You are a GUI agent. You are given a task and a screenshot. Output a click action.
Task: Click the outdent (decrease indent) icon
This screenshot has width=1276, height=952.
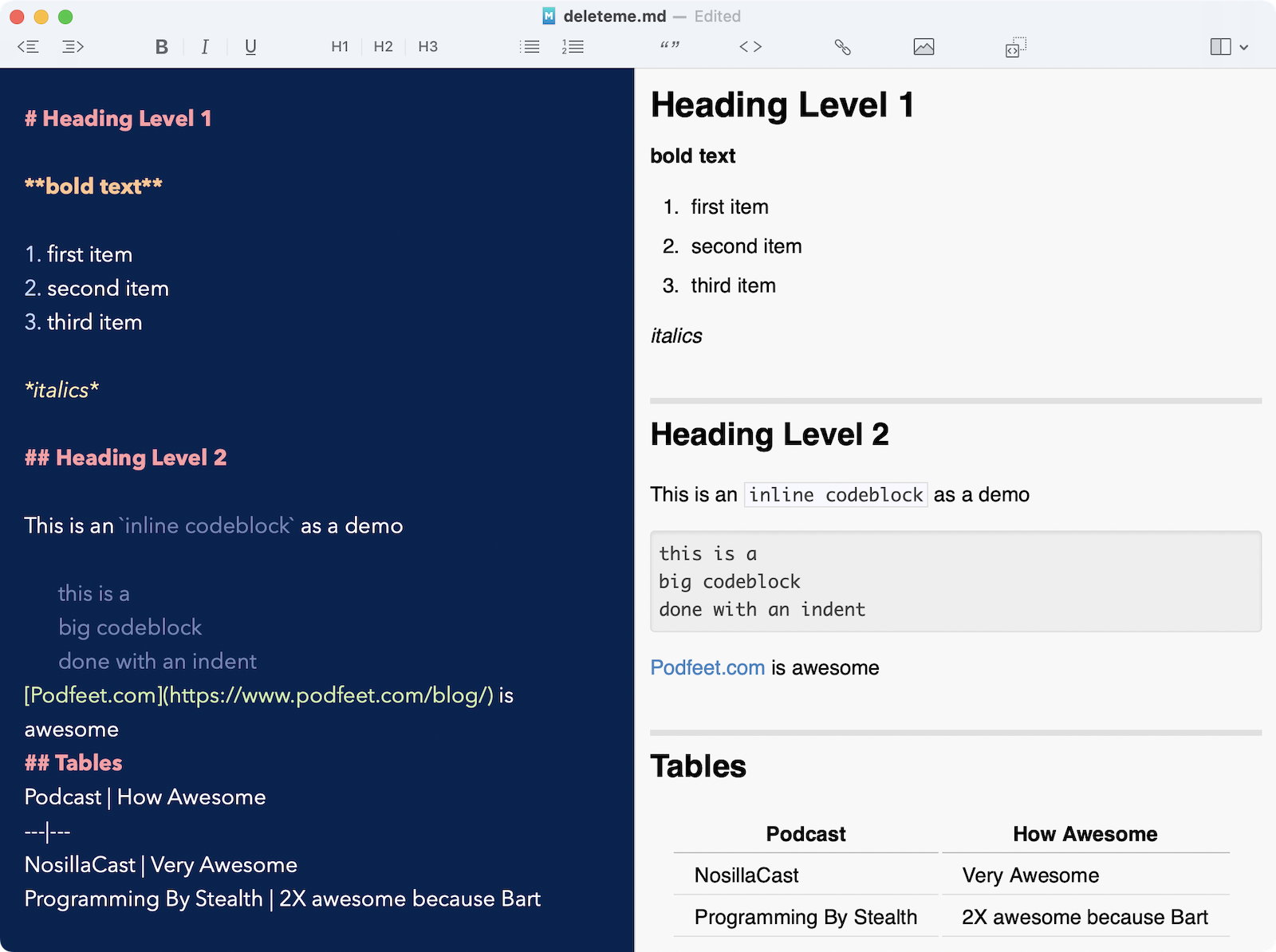[28, 47]
